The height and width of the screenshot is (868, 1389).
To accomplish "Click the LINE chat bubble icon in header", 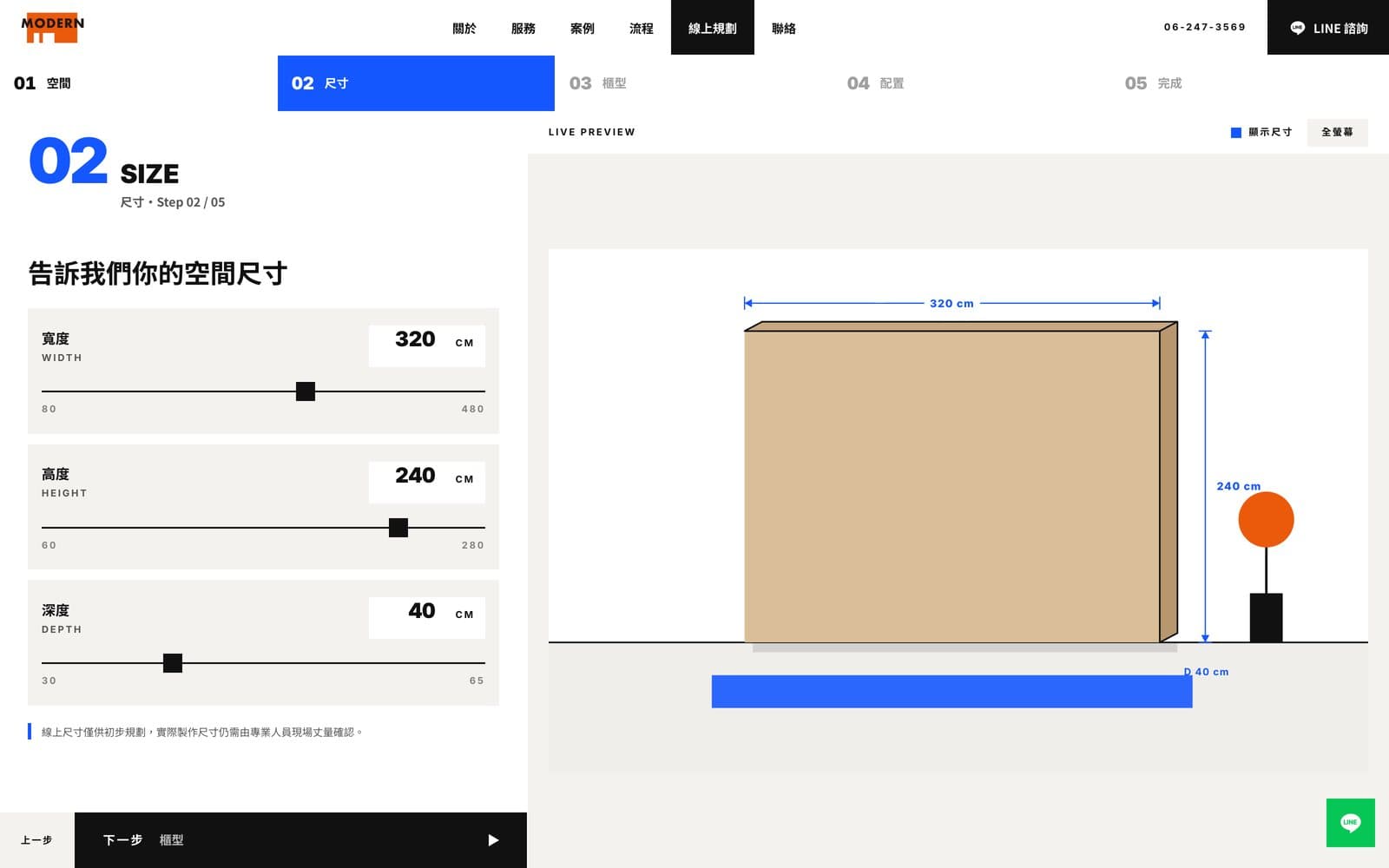I will 1297,28.
